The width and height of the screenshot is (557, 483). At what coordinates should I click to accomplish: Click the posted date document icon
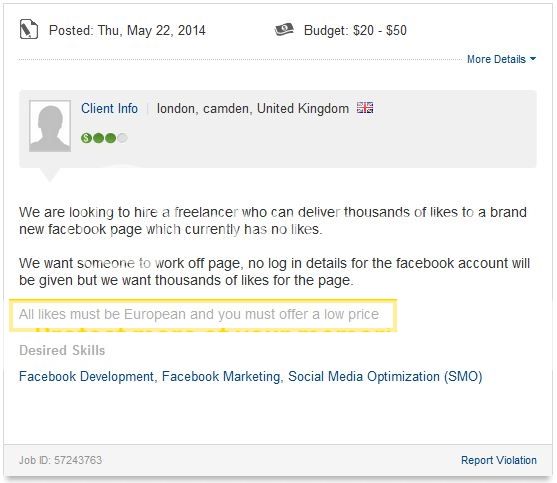coord(29,29)
